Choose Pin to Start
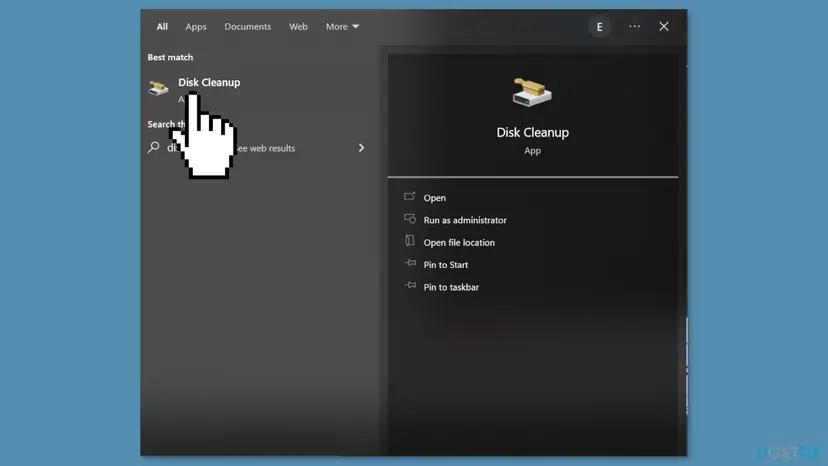The width and height of the screenshot is (828, 466). point(446,265)
